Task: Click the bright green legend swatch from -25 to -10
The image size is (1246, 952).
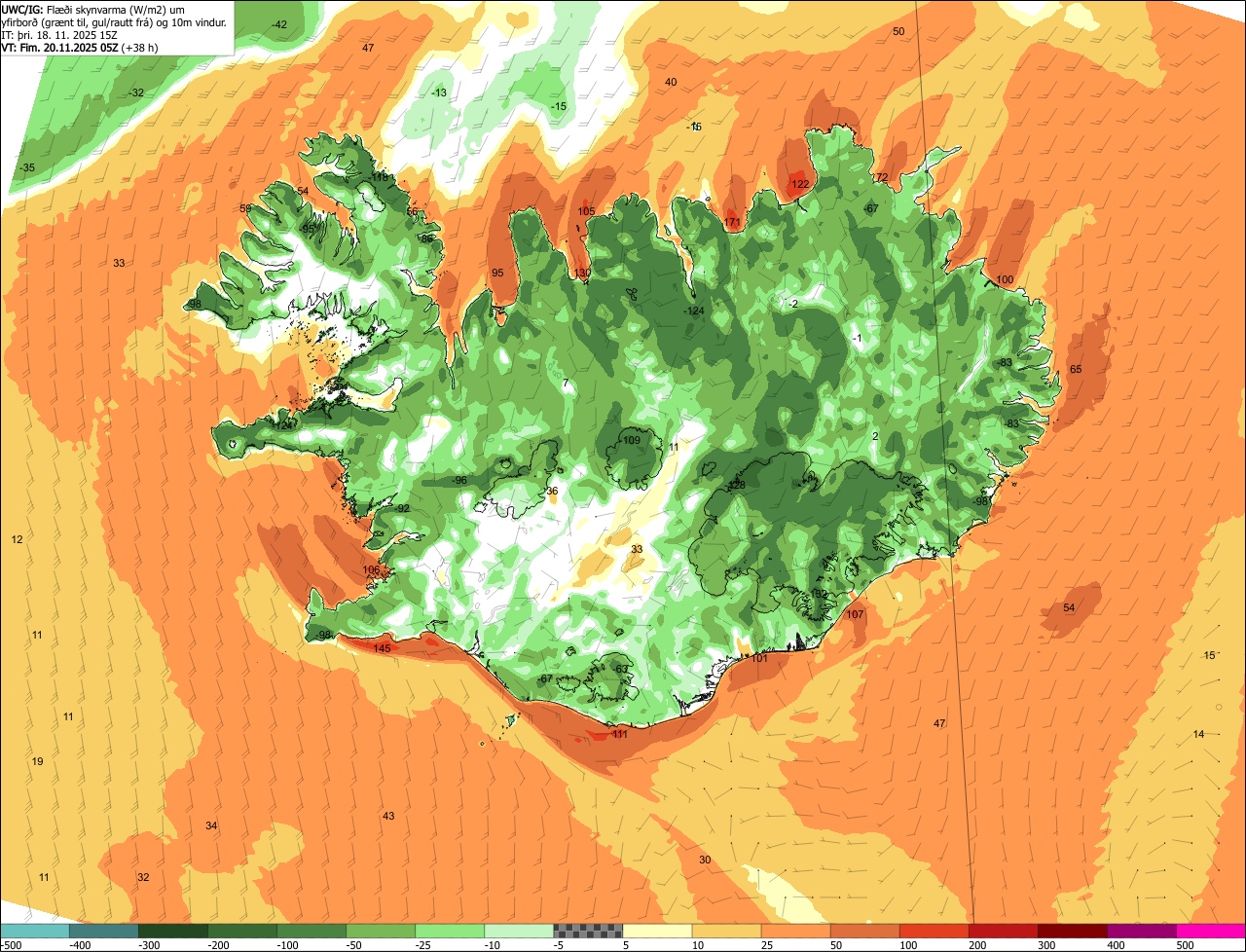Action: point(450,931)
